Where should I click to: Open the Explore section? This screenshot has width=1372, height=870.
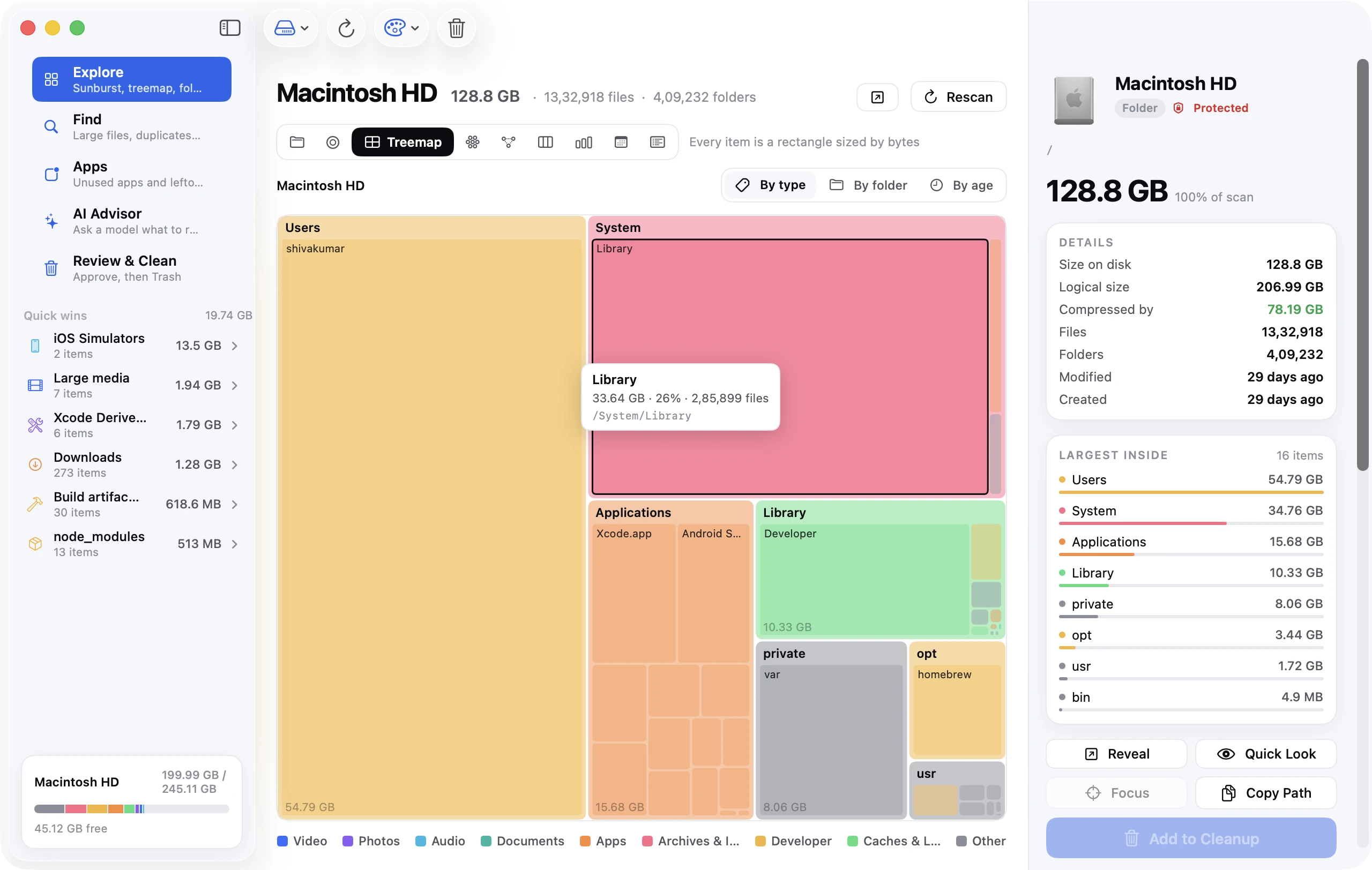[132, 79]
